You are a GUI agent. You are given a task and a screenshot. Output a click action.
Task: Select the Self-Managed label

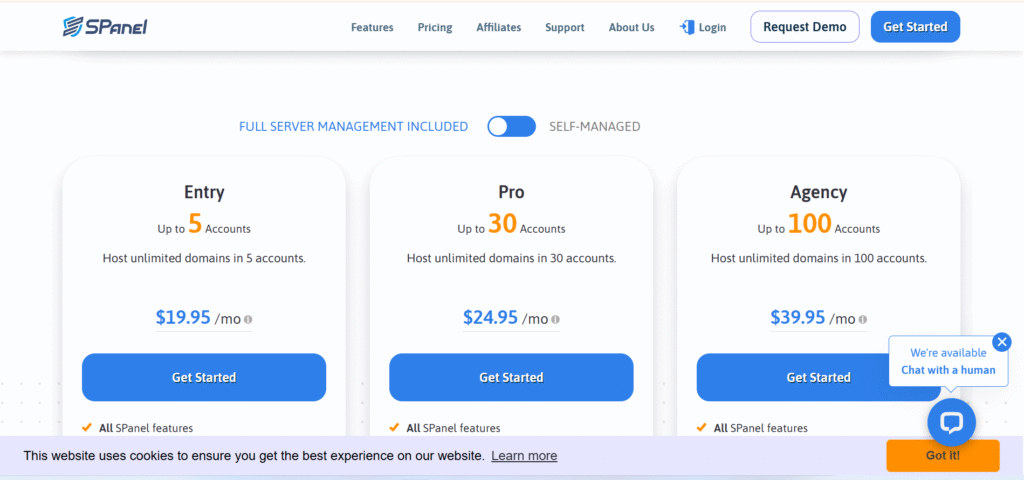click(594, 127)
